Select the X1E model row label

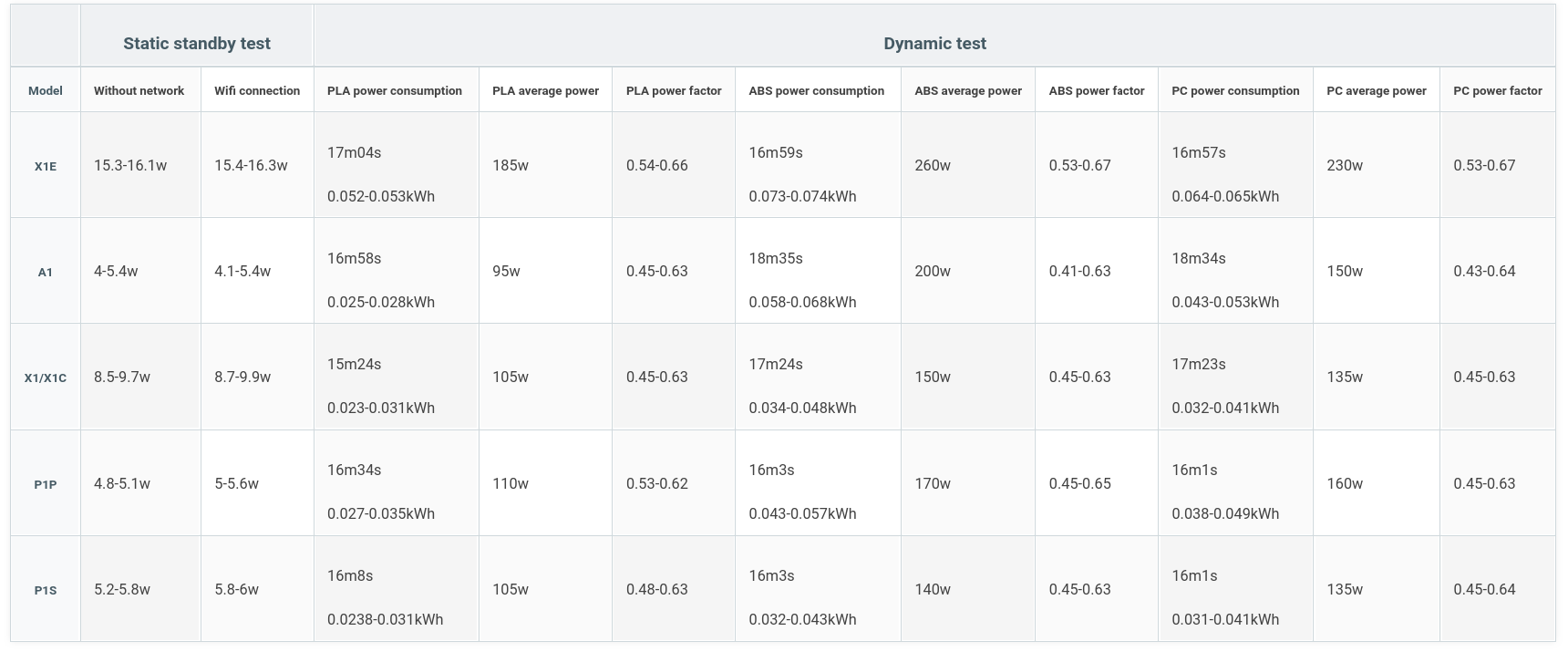pos(46,166)
